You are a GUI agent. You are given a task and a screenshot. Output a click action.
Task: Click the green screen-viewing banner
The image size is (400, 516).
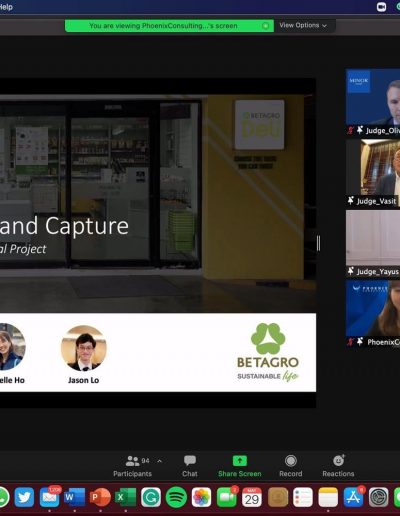[169, 26]
